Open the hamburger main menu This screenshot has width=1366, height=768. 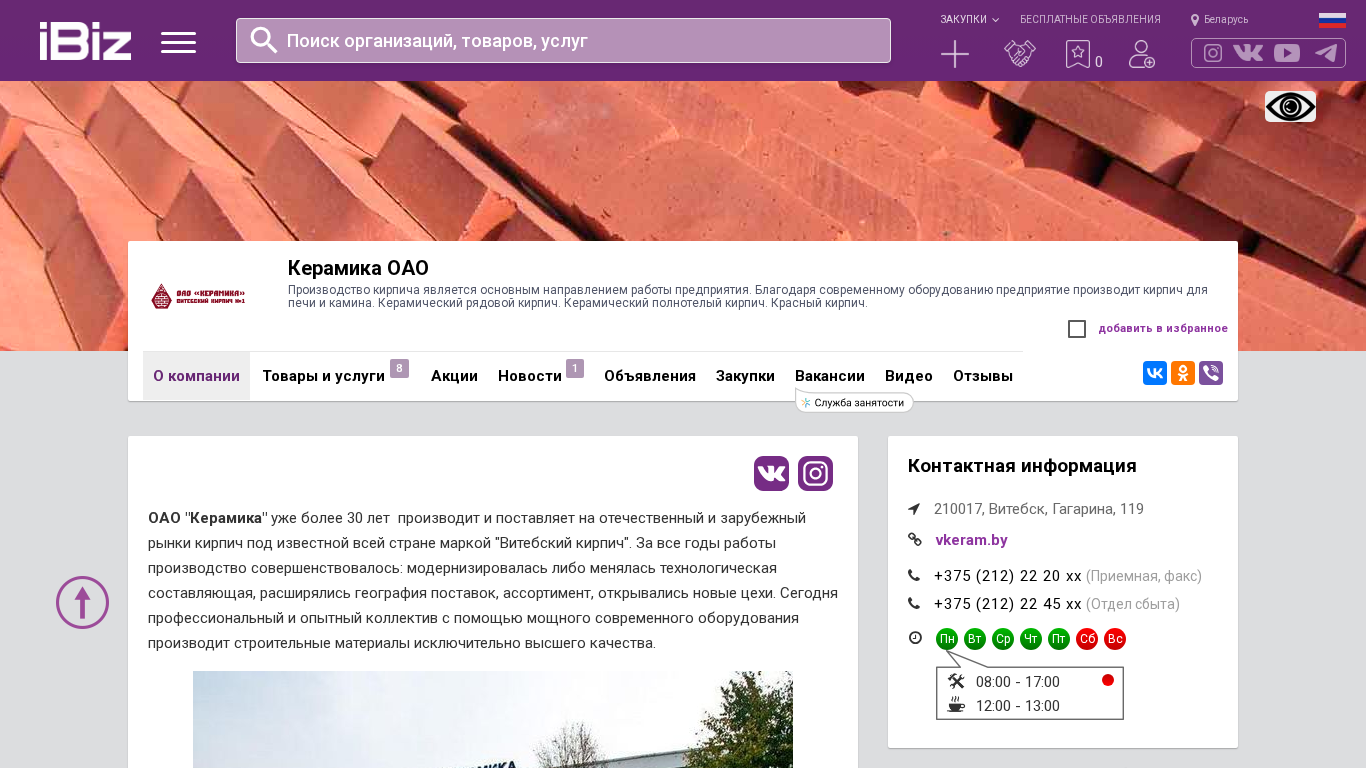click(178, 42)
